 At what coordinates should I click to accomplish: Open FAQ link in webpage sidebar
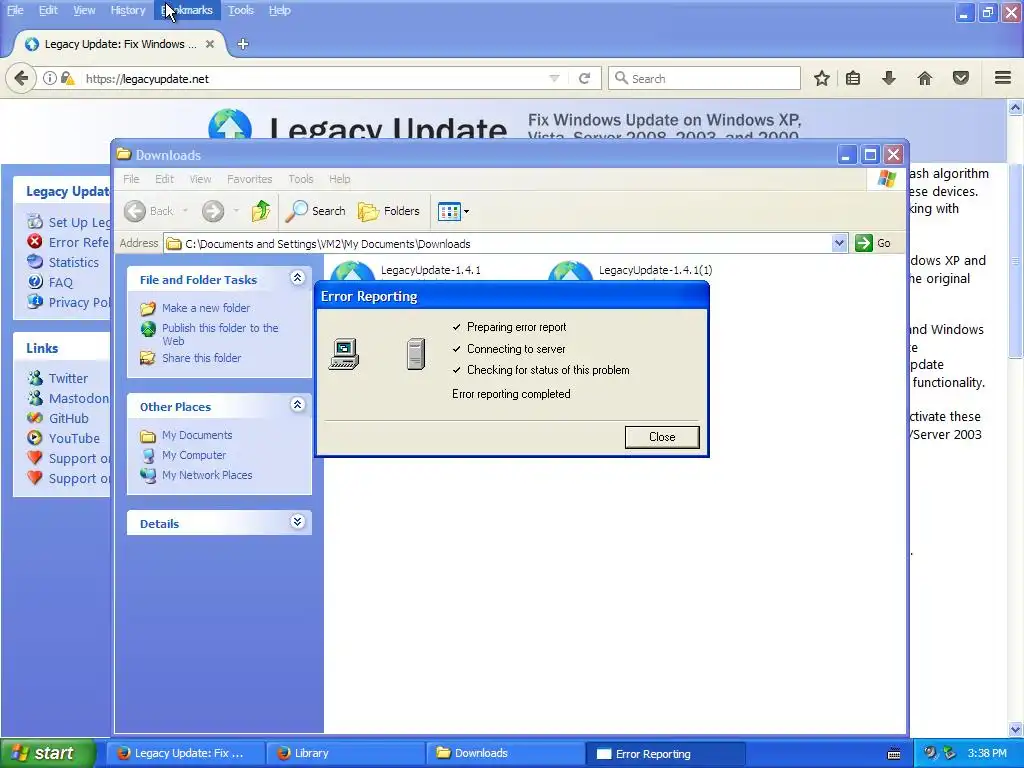click(61, 283)
